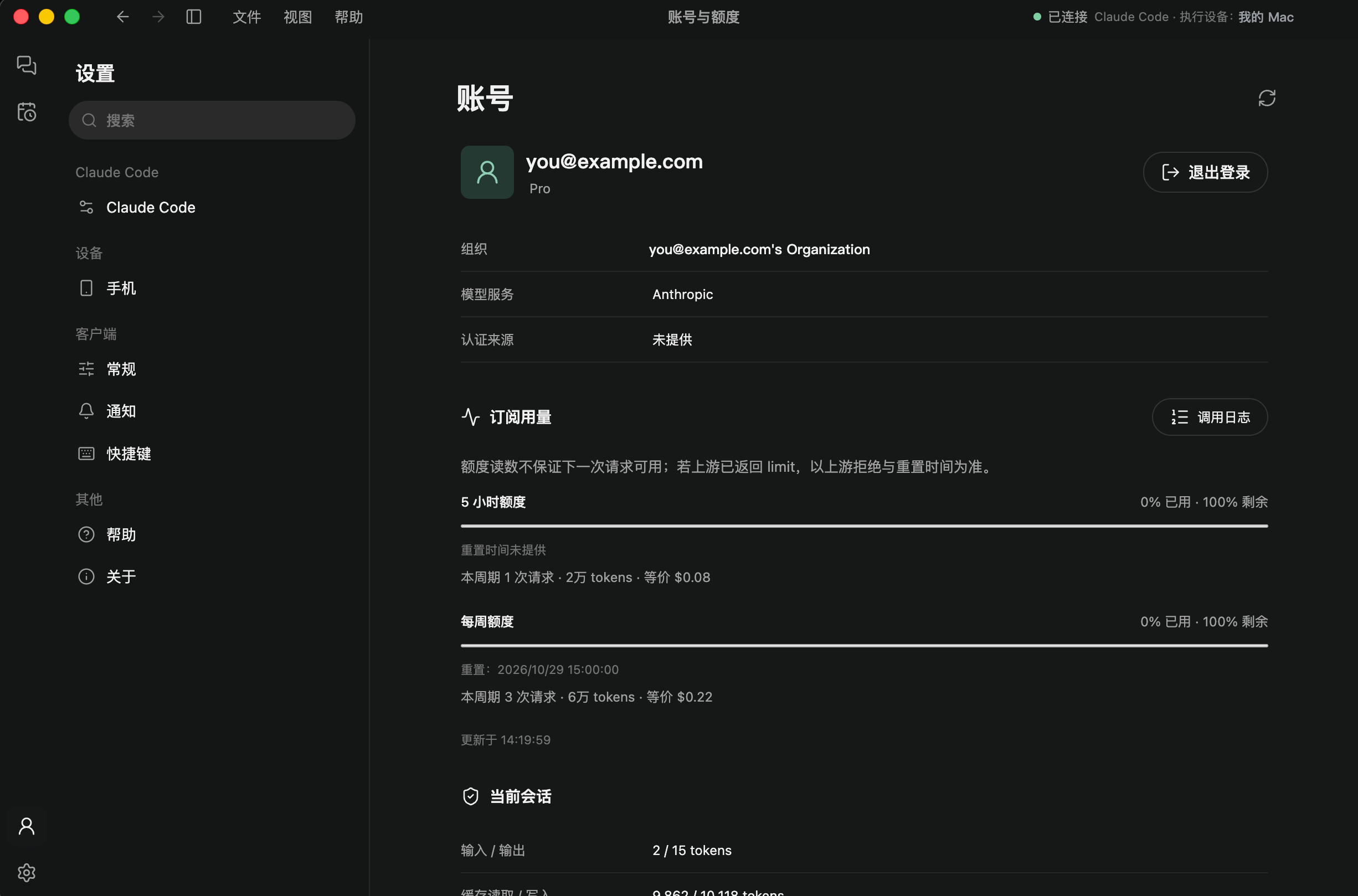Screen dimensions: 1358x896
Task: Click the 未提供 authentication source value
Action: [x=672, y=340]
